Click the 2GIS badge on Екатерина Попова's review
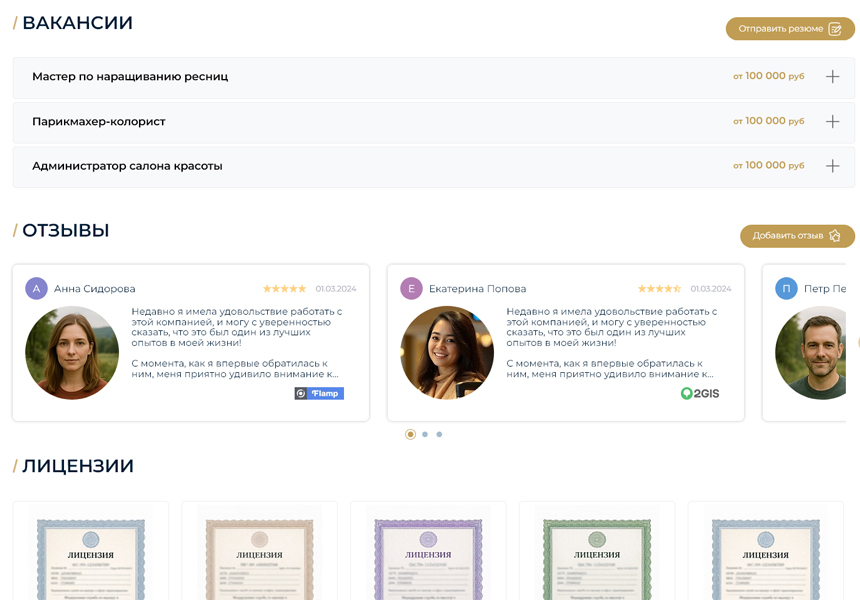This screenshot has height=600, width=860. click(x=699, y=393)
